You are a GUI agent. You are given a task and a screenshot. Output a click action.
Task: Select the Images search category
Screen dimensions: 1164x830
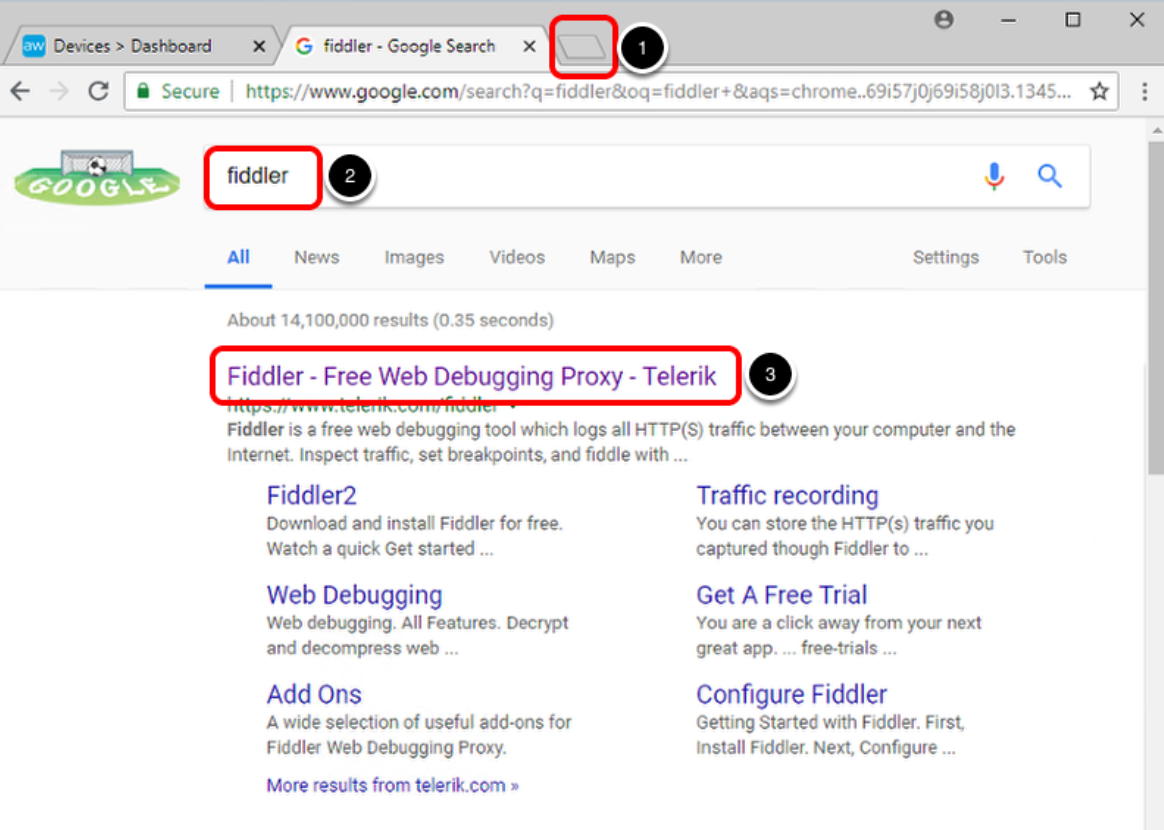tap(414, 257)
